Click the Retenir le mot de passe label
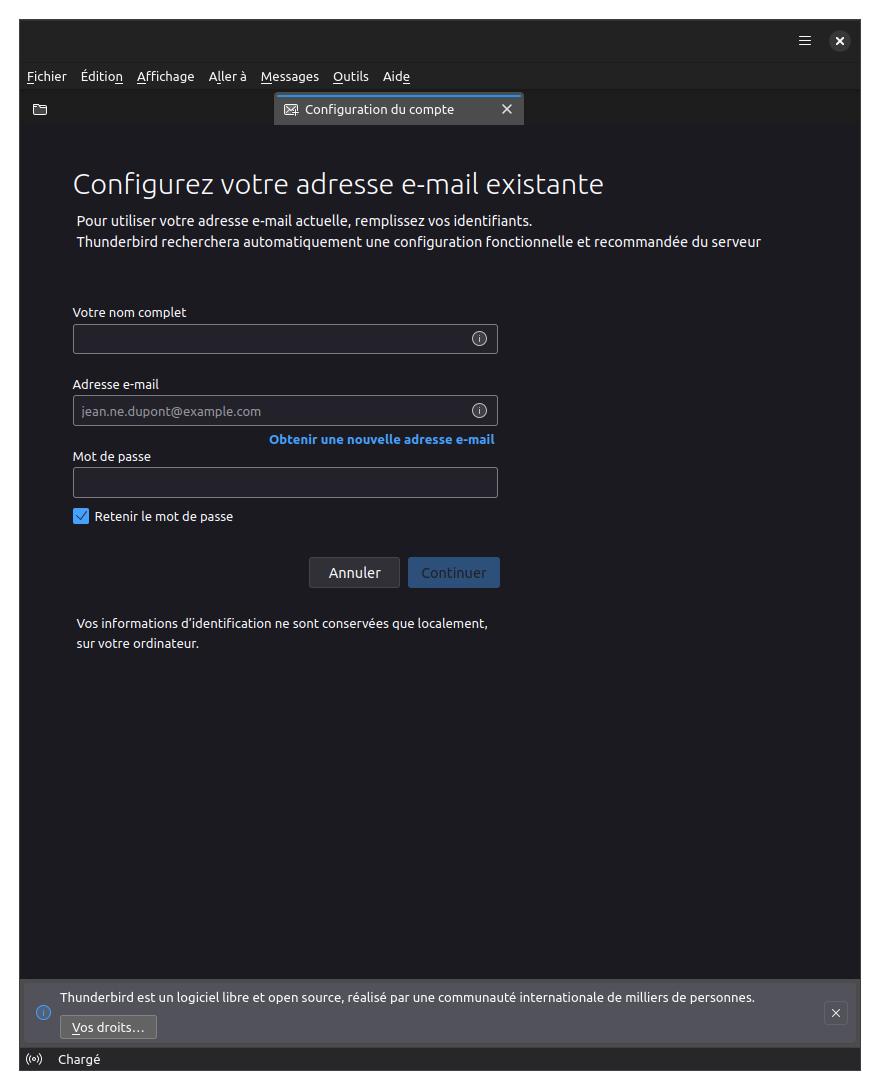Image resolution: width=880 pixels, height=1090 pixels. point(163,516)
